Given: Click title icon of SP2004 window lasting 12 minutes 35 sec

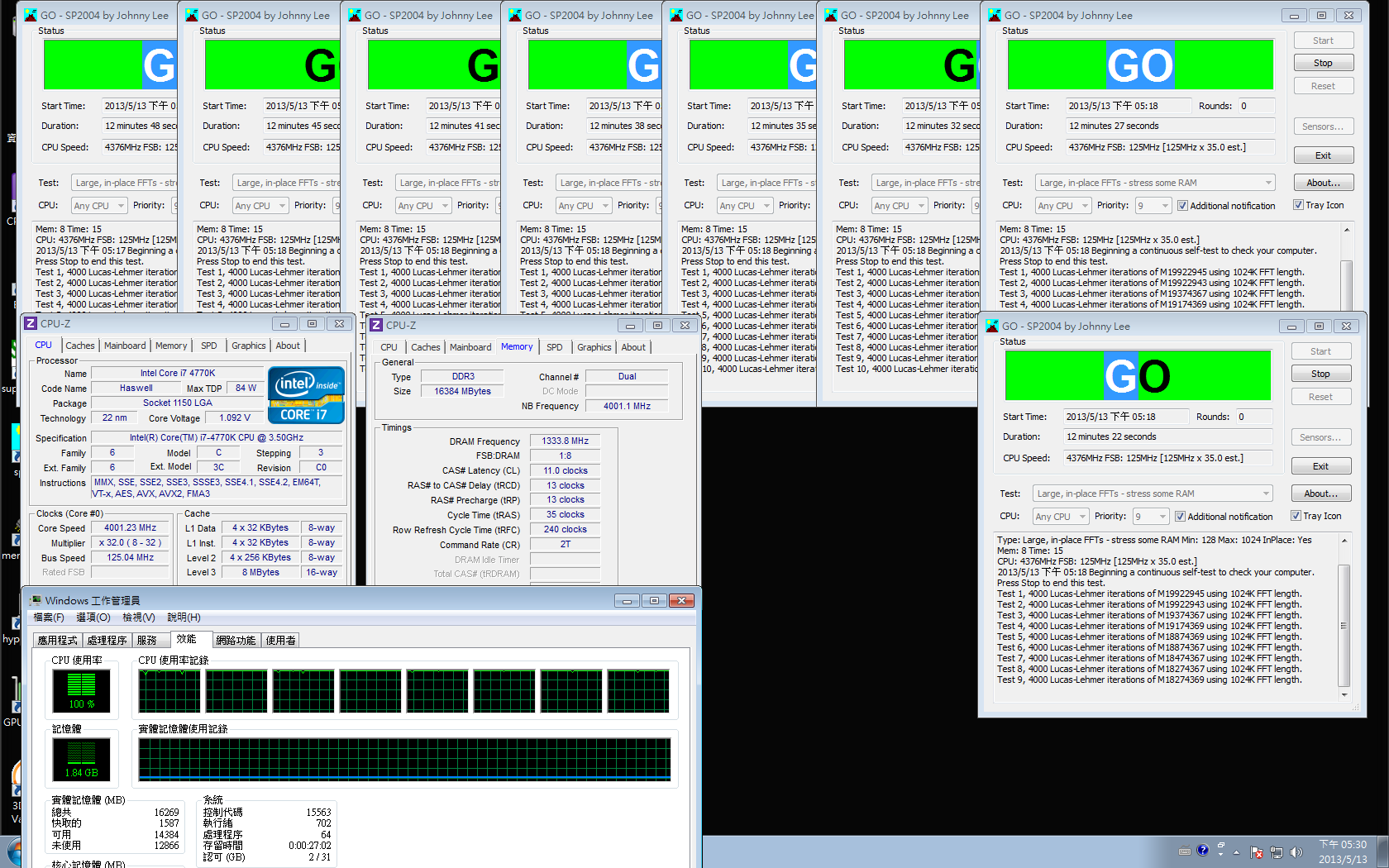Looking at the screenshot, I should 676,15.
